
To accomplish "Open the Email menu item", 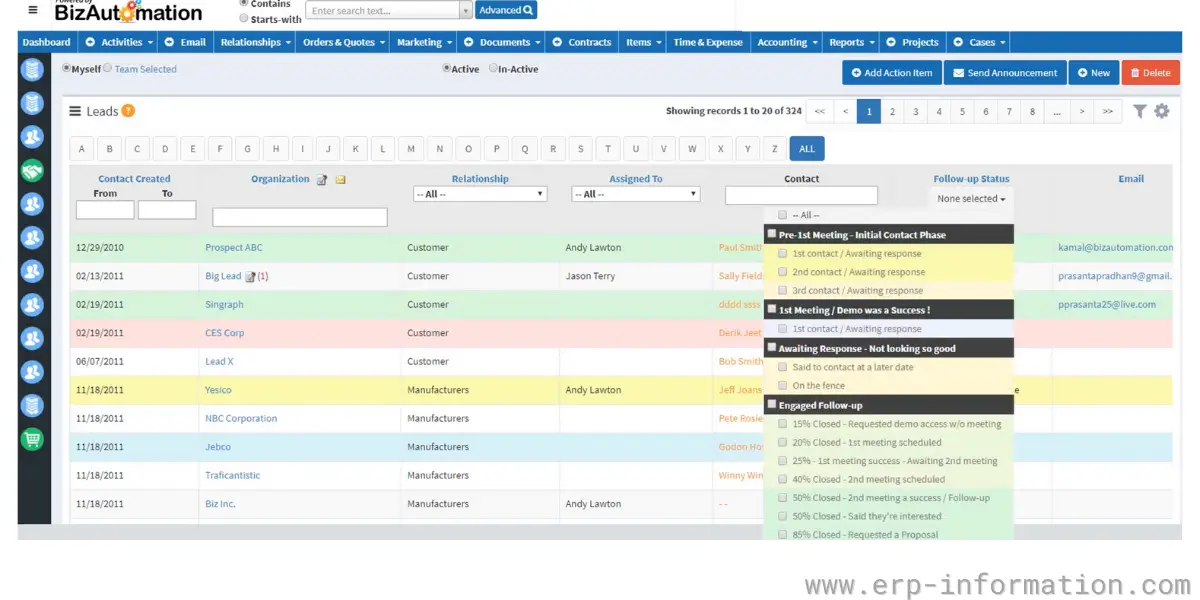I will (186, 42).
